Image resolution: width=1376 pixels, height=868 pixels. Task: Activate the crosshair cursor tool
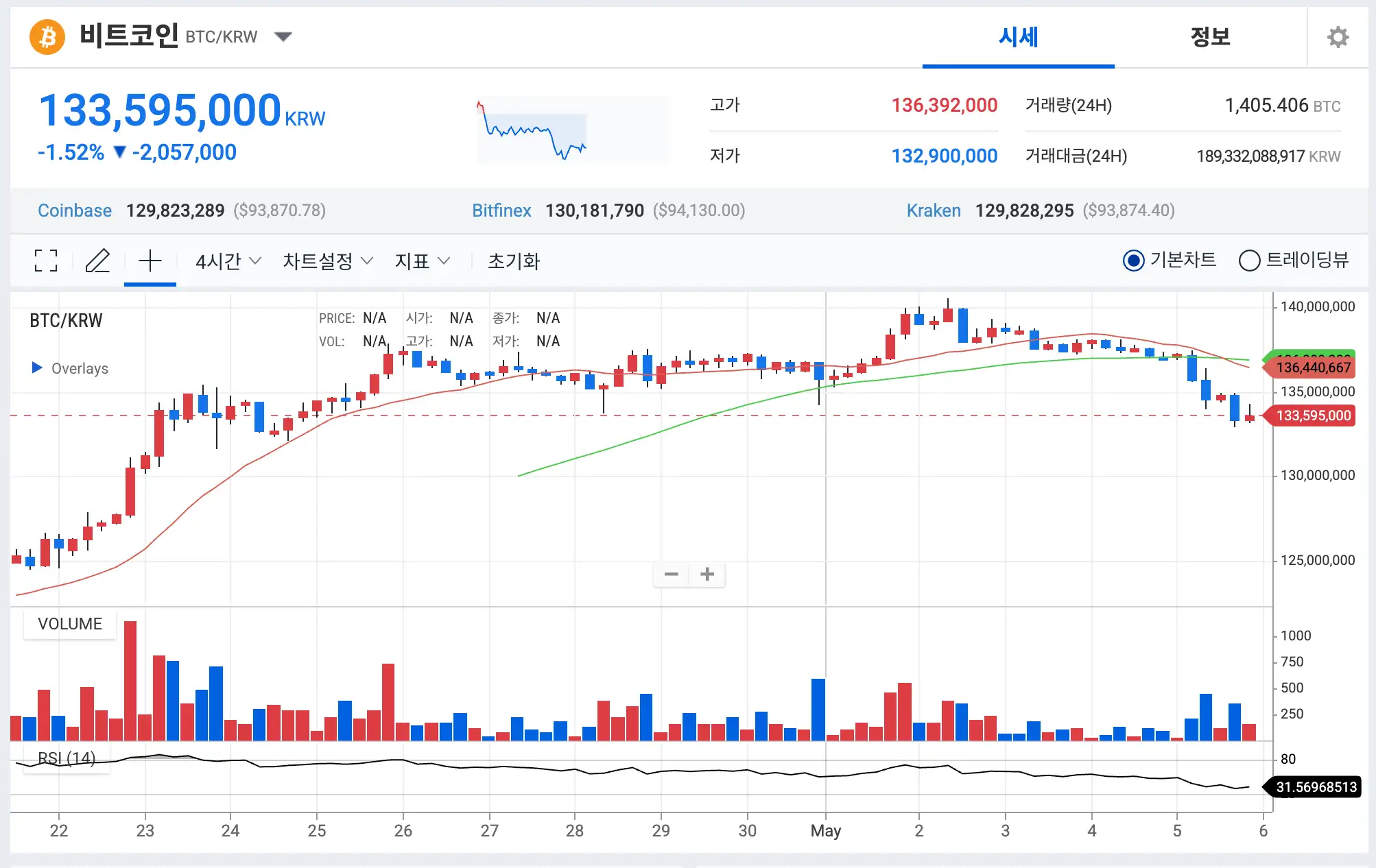tap(150, 261)
